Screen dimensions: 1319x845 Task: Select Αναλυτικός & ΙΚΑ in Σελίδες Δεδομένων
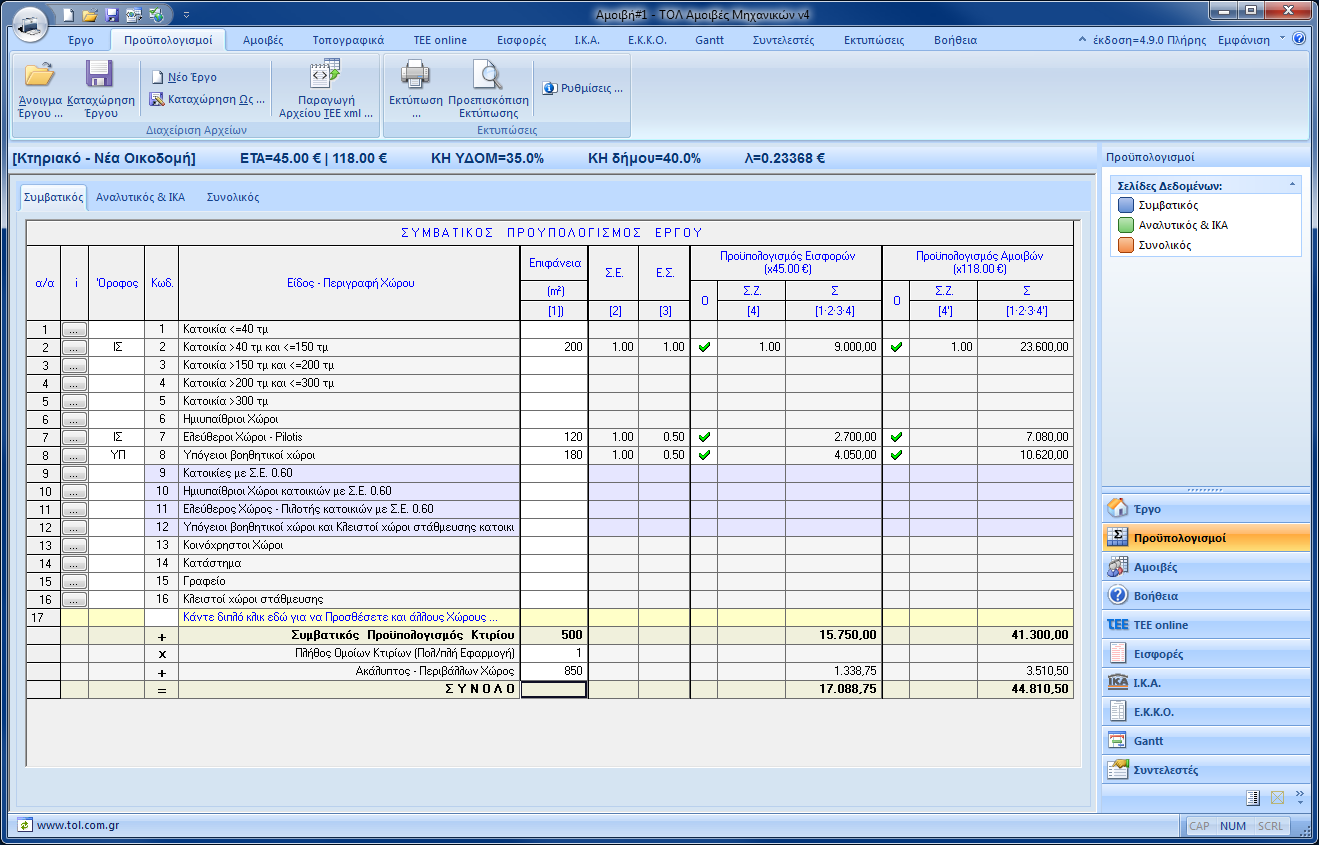point(1173,225)
